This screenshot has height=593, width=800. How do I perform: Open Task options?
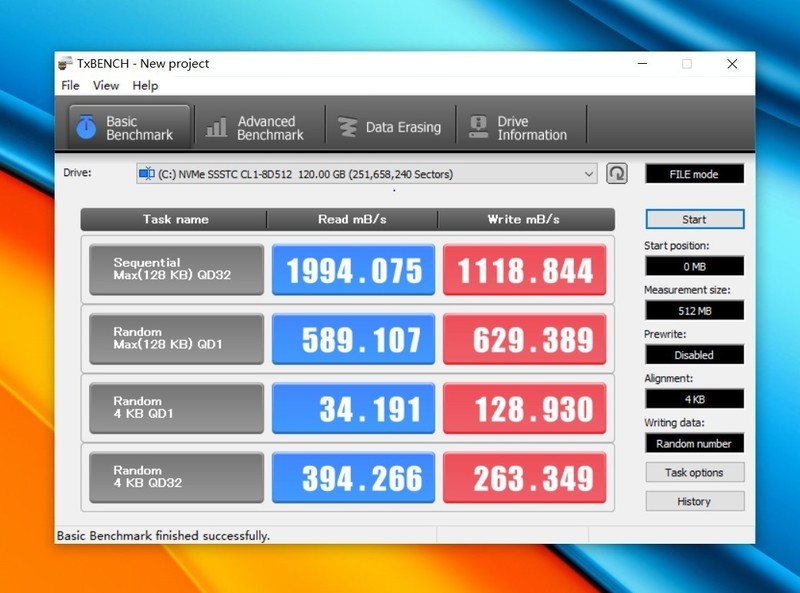point(694,472)
